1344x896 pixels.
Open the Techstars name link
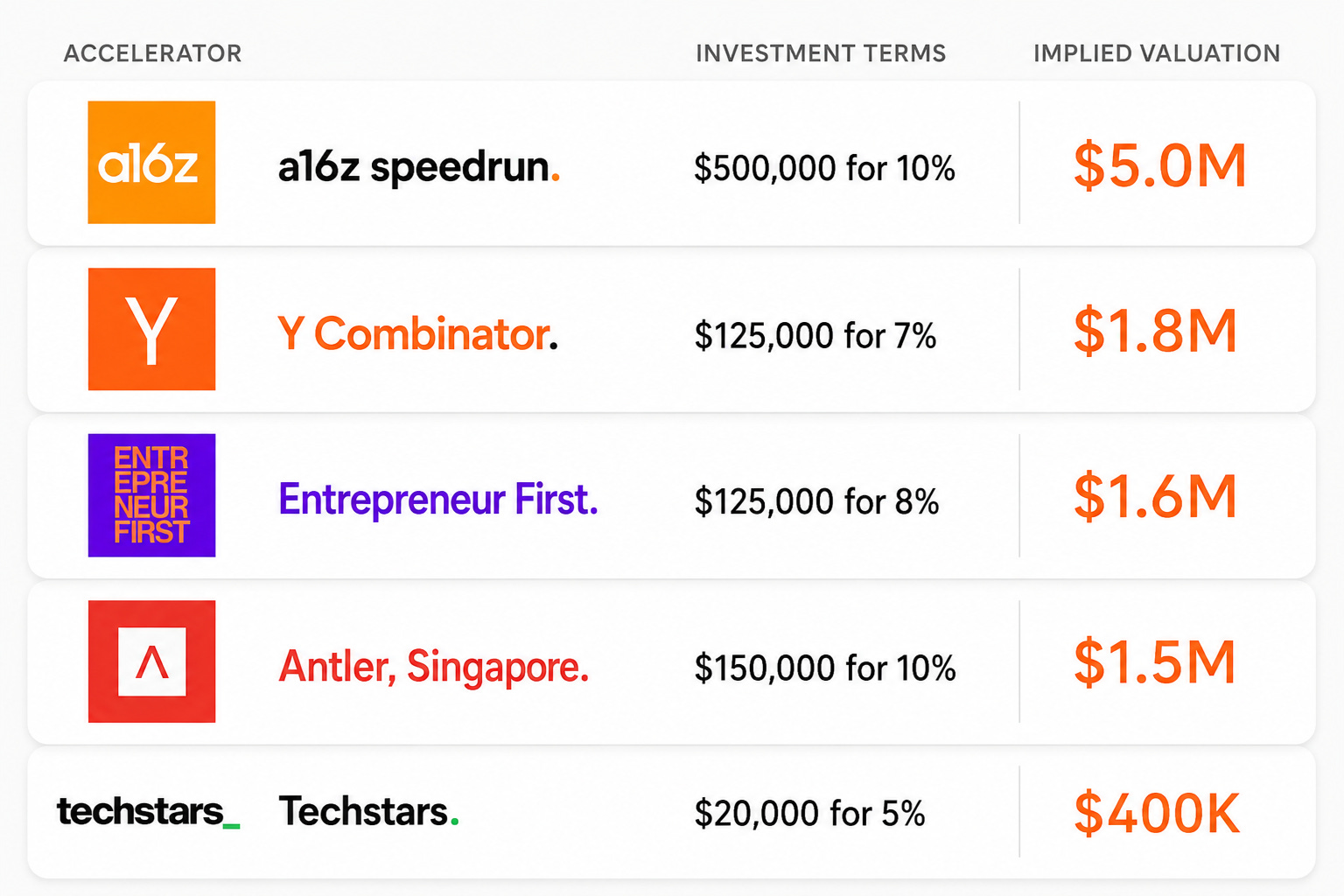point(368,812)
